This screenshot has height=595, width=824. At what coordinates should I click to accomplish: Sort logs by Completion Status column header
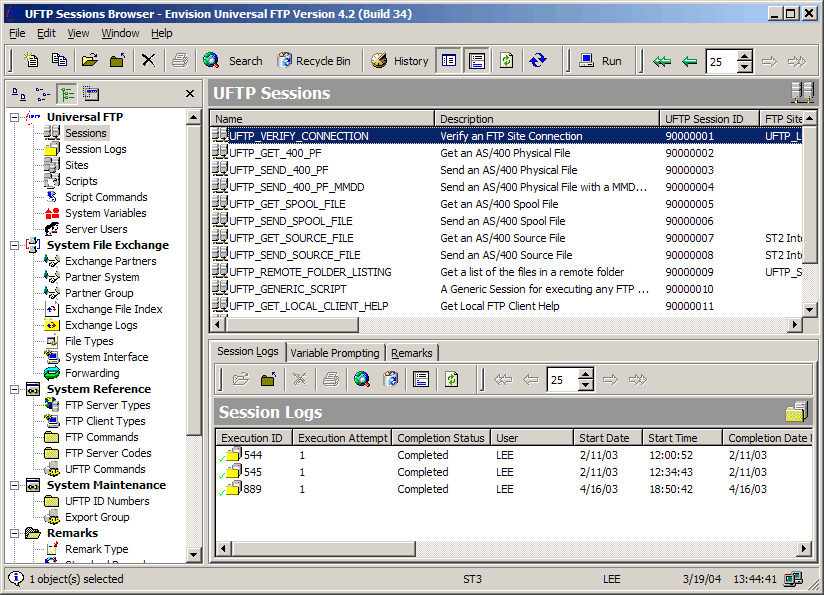[440, 438]
